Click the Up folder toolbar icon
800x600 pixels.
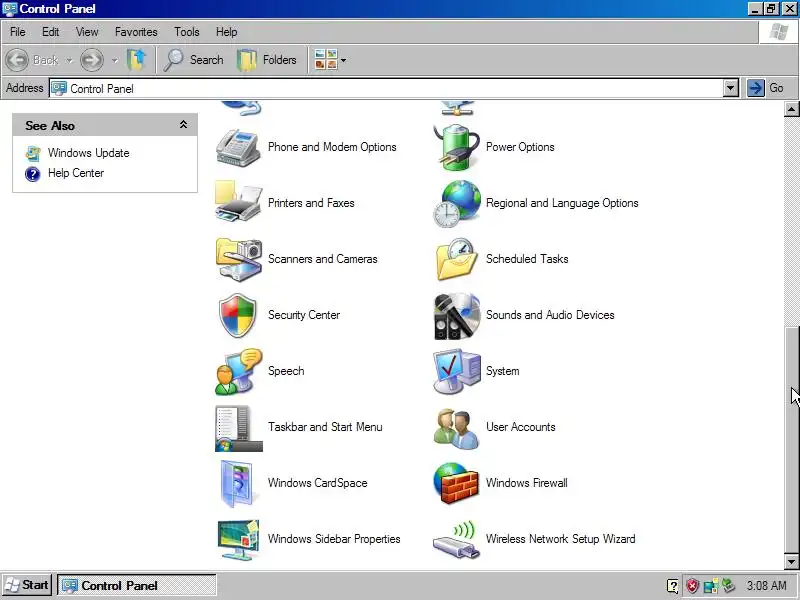[x=136, y=60]
